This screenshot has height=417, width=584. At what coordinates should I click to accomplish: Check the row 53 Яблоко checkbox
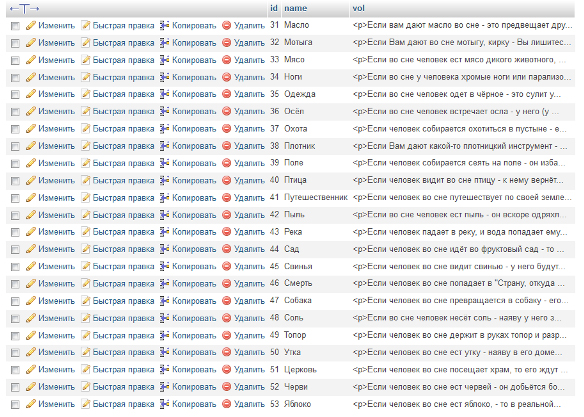point(15,404)
